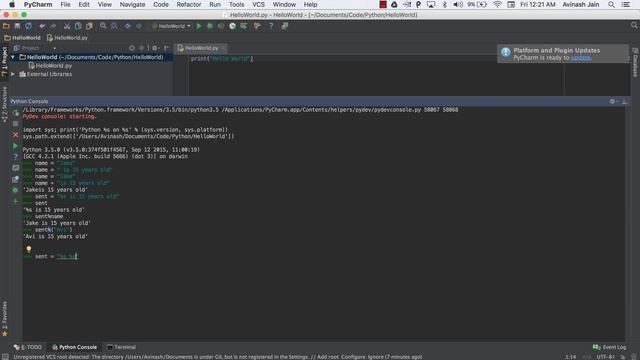This screenshot has width=640, height=360.
Task: Synchronize files with the refresh toolbar icon
Action: coord(28,26)
